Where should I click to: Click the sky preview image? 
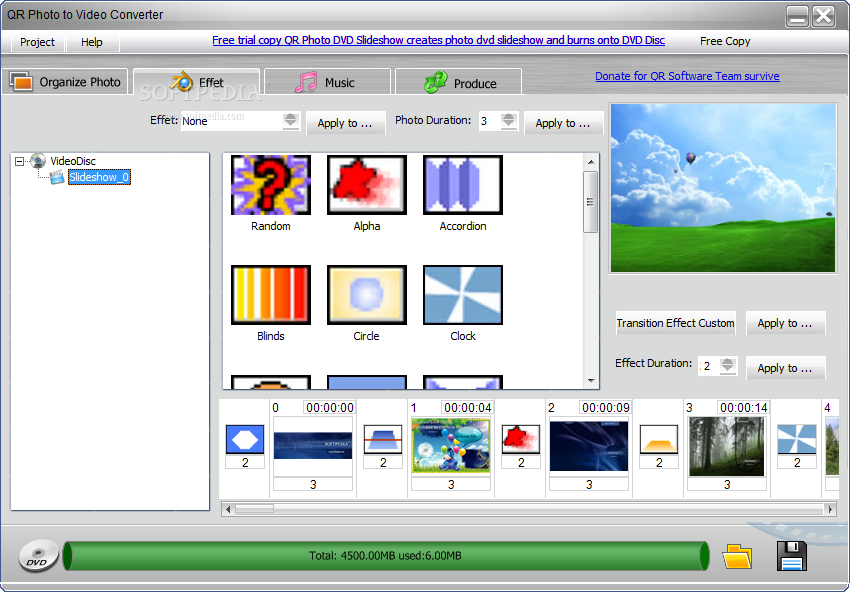pos(723,188)
